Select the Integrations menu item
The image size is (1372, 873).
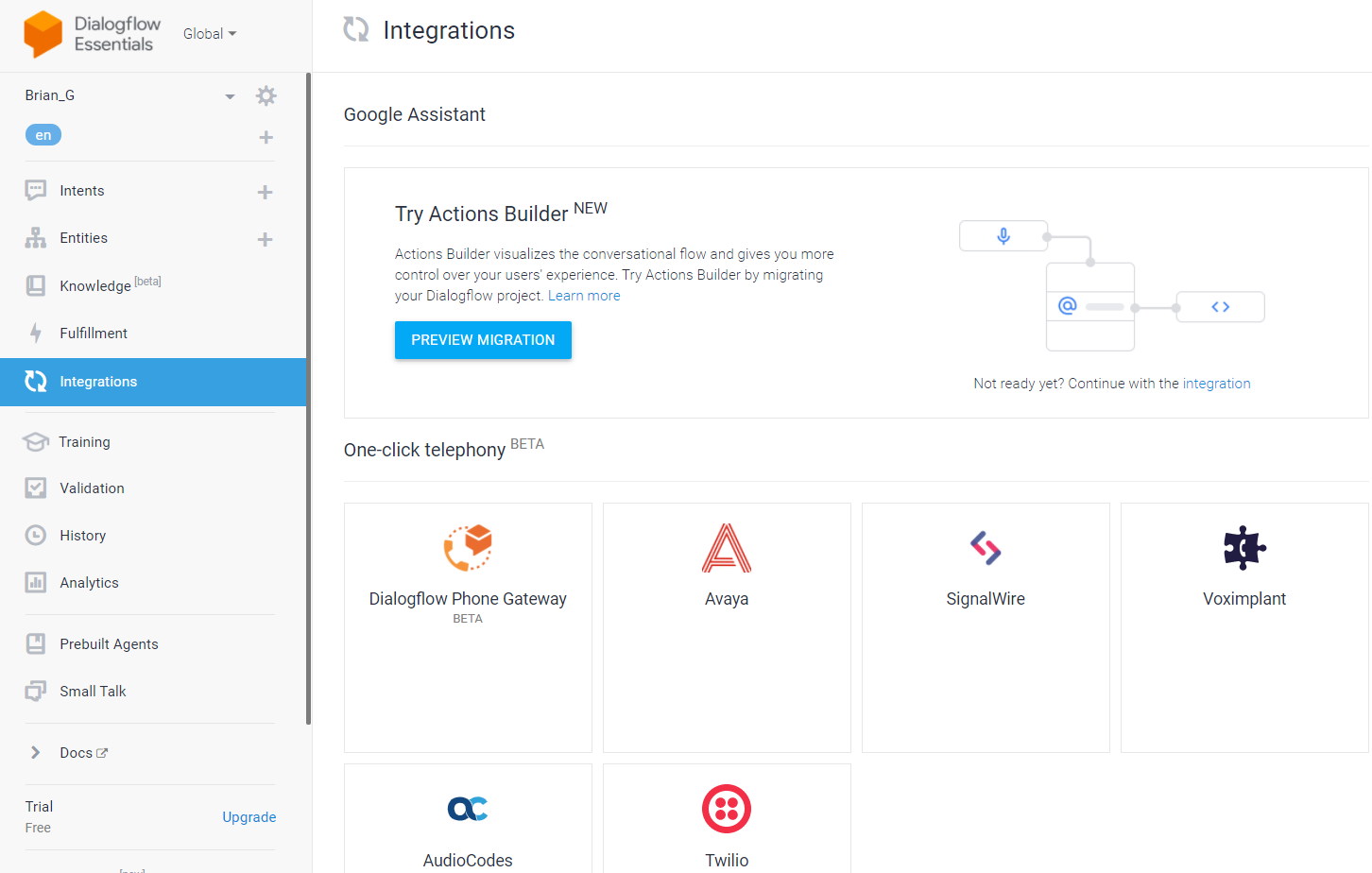pyautogui.click(x=153, y=382)
